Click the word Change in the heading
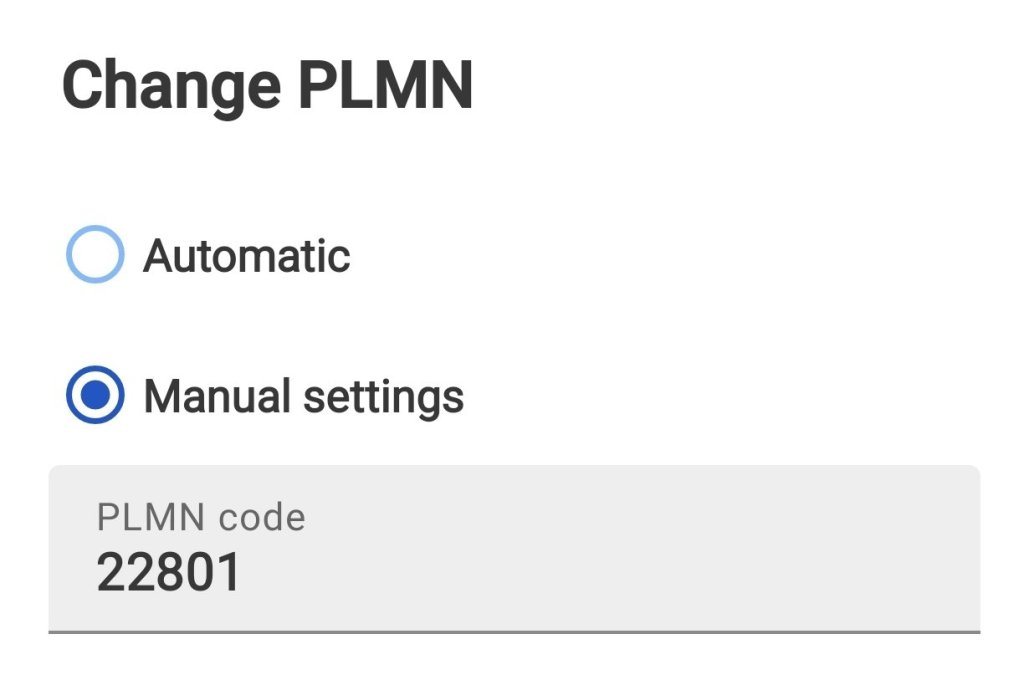This screenshot has width=1024, height=680. (x=171, y=86)
